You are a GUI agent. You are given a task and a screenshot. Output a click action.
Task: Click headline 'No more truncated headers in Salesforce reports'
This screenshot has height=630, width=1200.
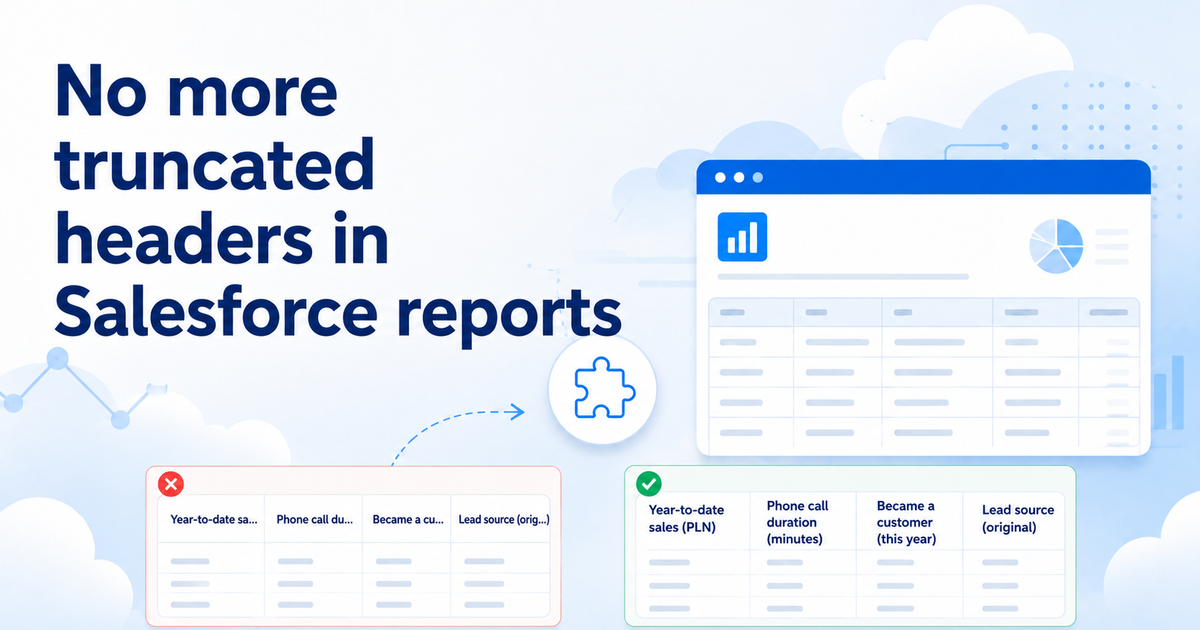point(337,205)
